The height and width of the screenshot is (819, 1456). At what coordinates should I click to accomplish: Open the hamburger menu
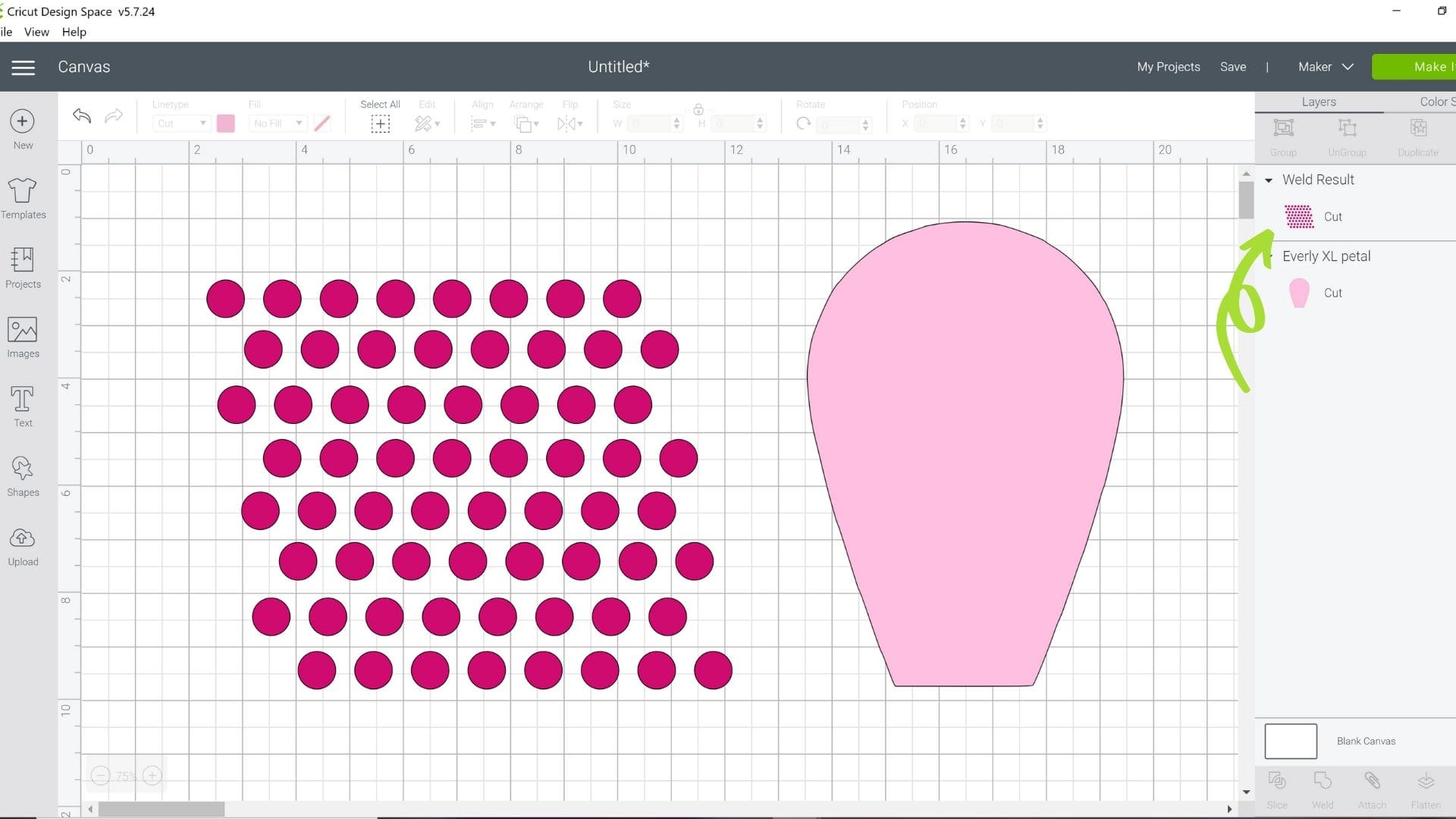[x=23, y=67]
